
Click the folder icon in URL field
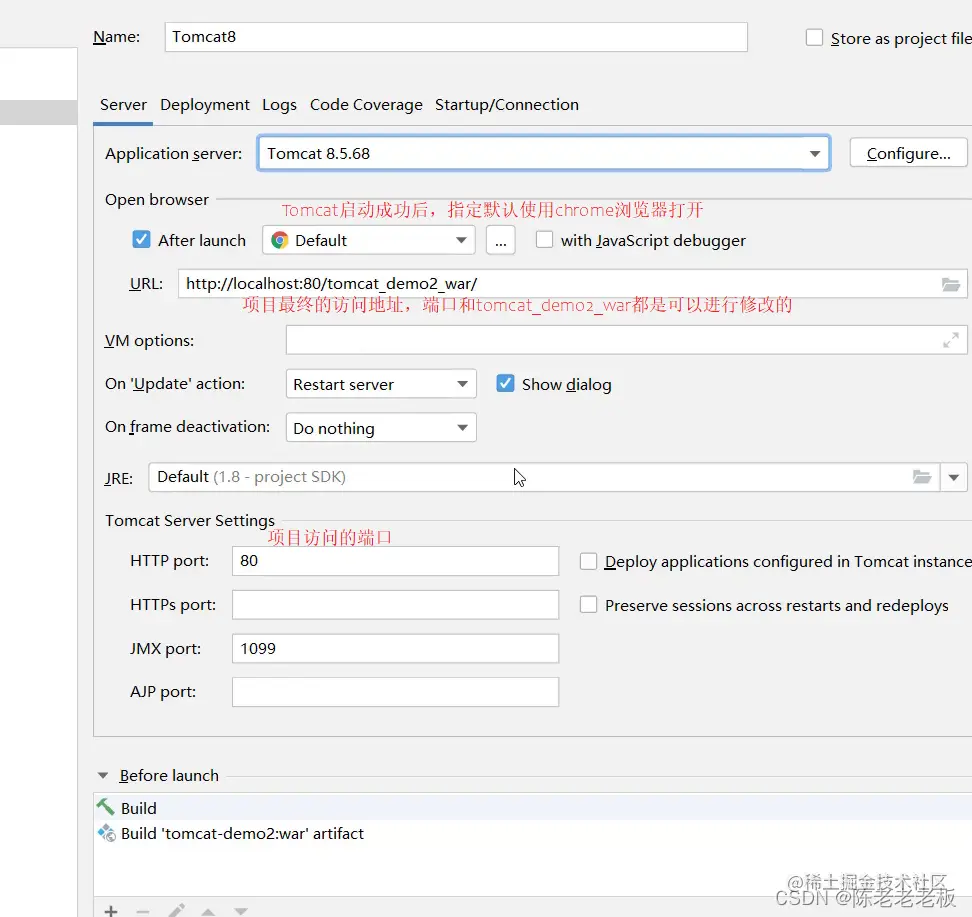point(950,285)
